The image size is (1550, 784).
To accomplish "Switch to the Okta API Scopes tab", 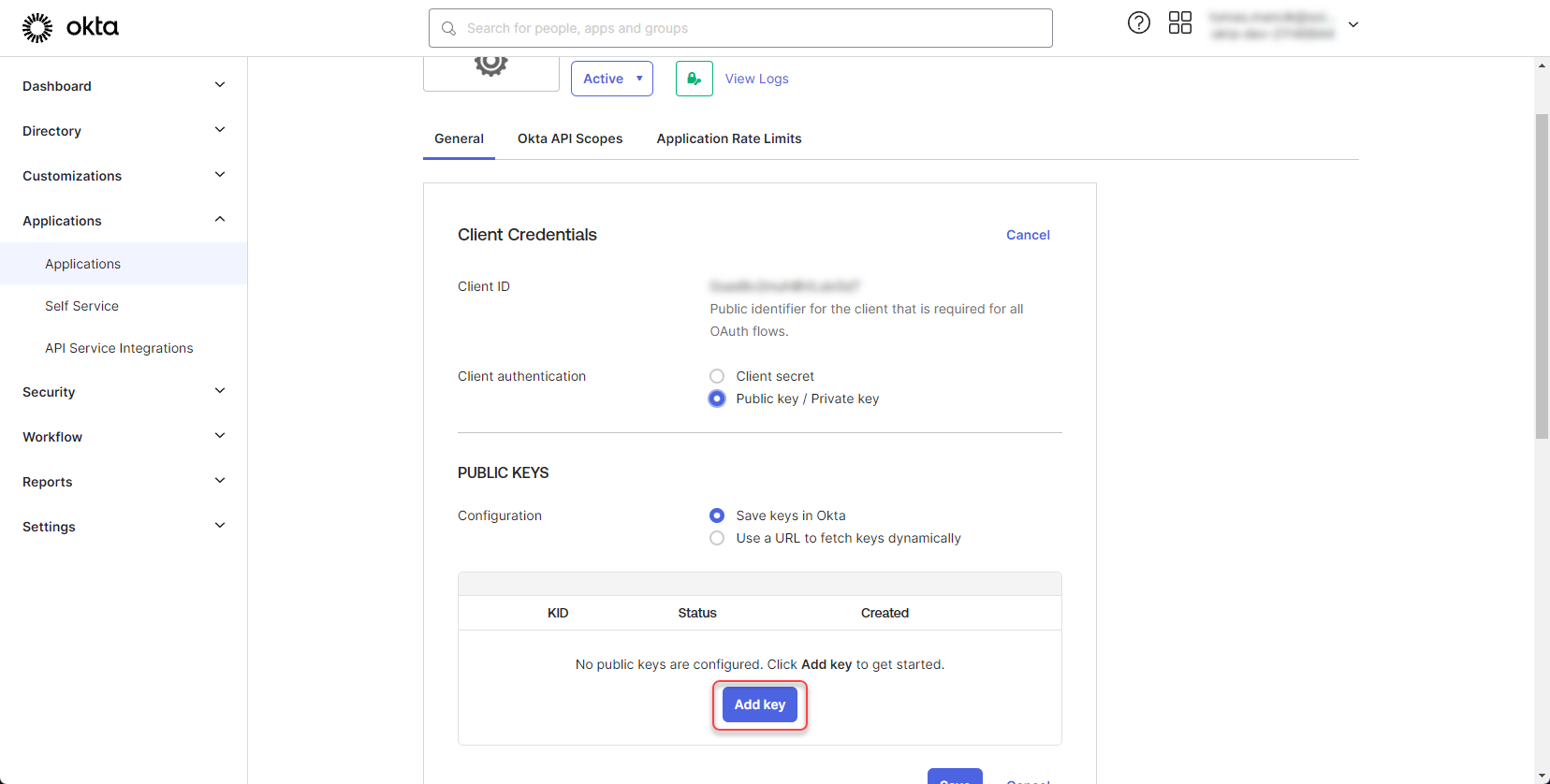I will 569,138.
